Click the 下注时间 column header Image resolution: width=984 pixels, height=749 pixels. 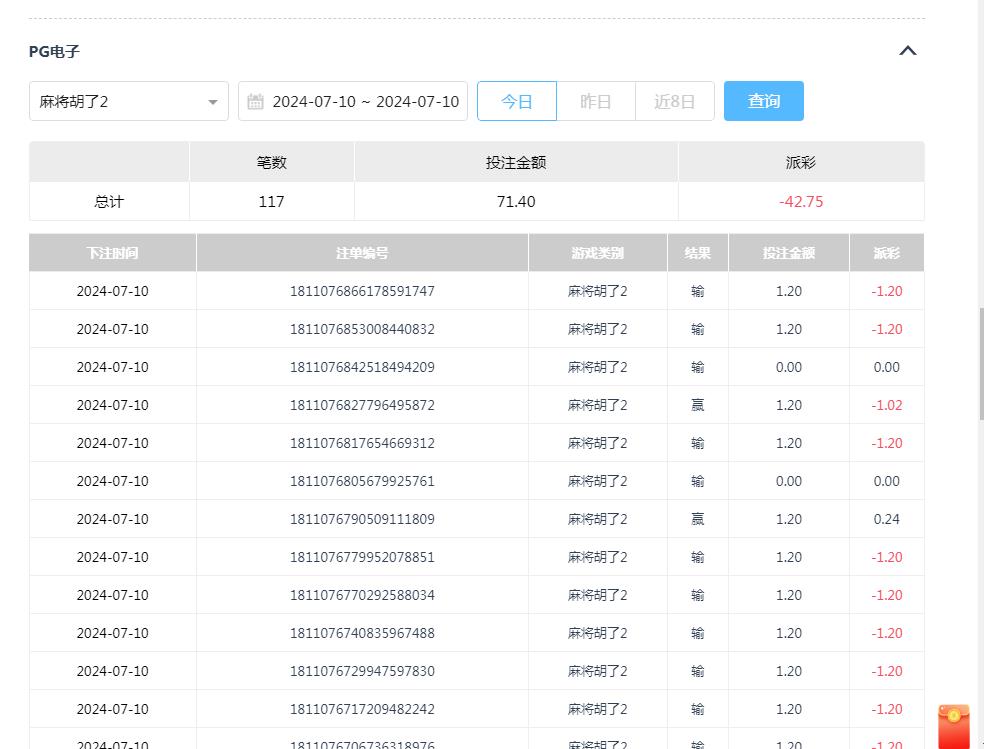click(112, 253)
